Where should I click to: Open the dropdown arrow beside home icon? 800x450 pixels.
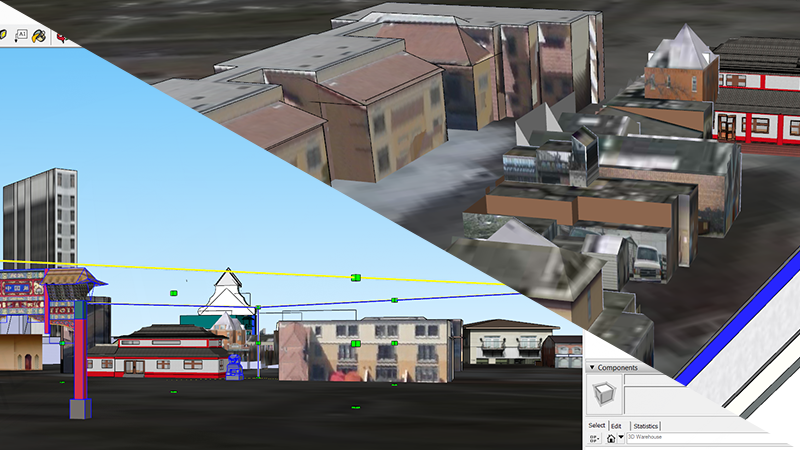click(620, 437)
